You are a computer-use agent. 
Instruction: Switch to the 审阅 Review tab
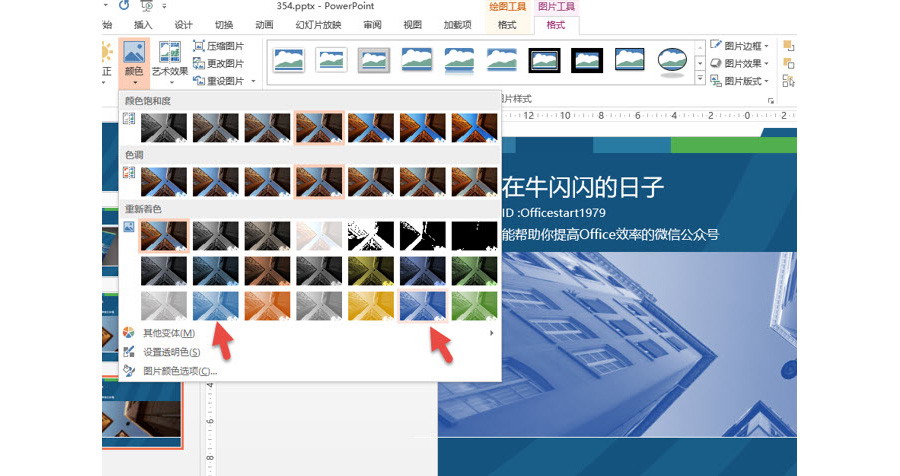(372, 25)
